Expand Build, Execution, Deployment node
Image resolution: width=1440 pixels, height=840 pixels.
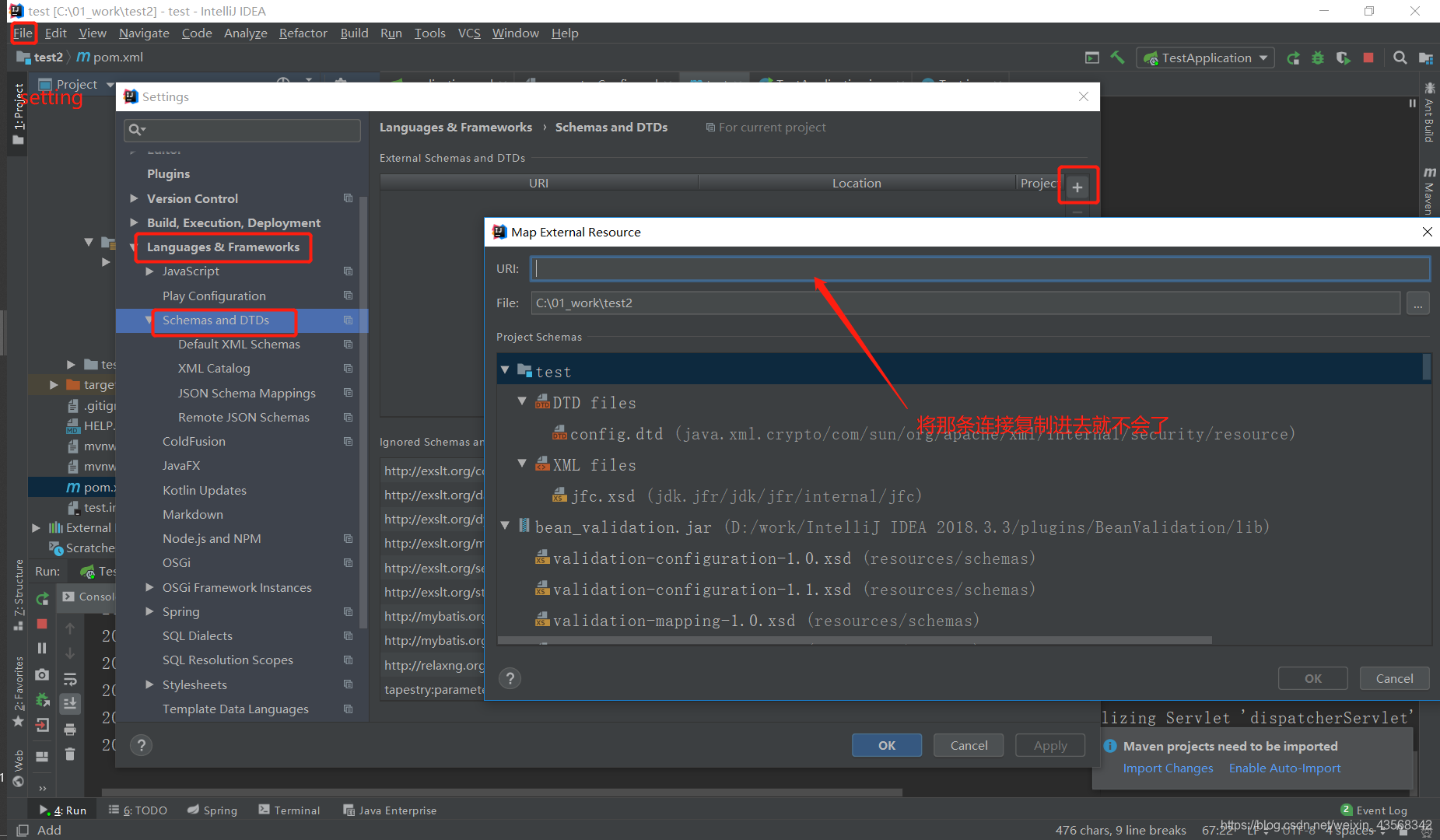coord(134,222)
